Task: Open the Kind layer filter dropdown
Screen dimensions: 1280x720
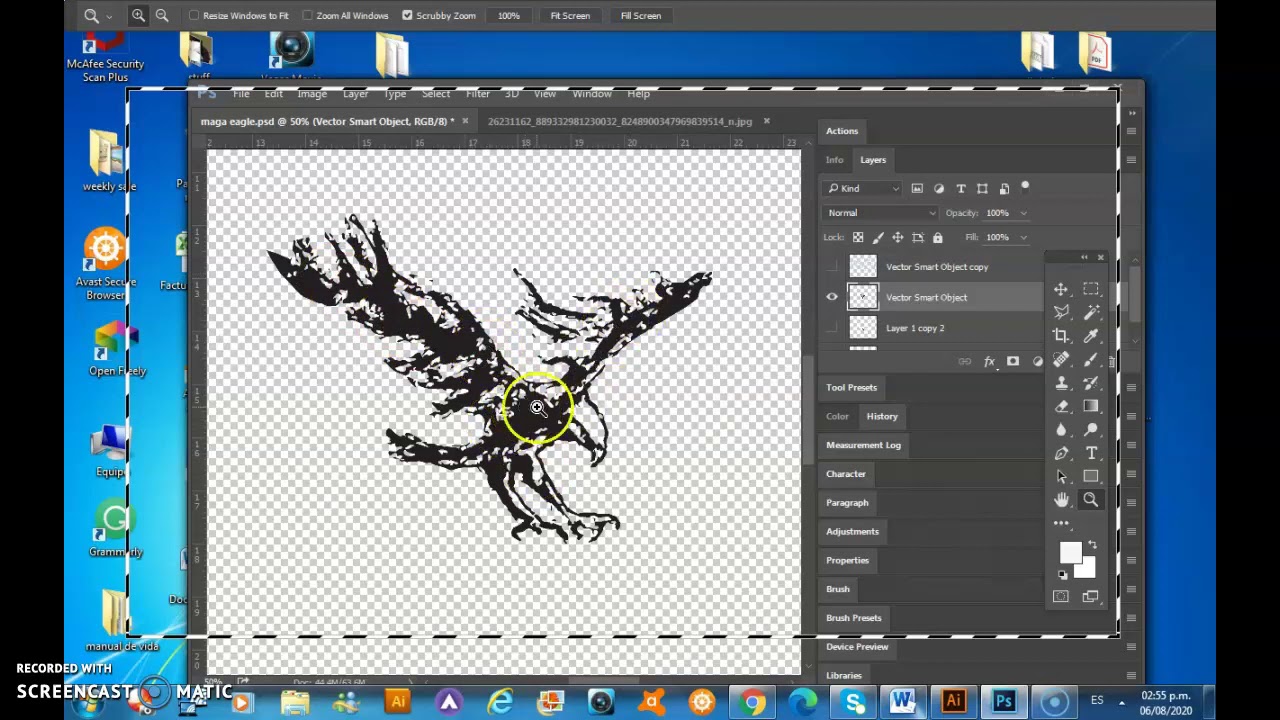Action: [864, 188]
